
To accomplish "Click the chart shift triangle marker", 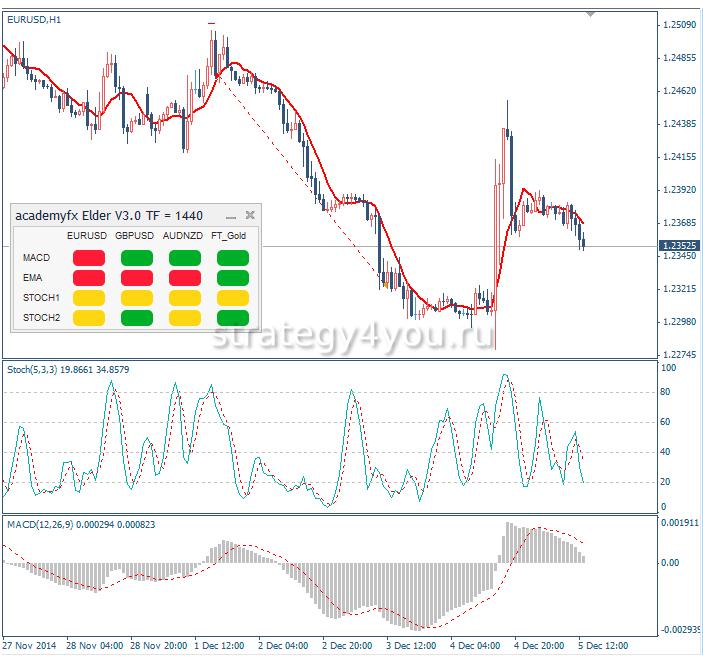I will coord(591,14).
